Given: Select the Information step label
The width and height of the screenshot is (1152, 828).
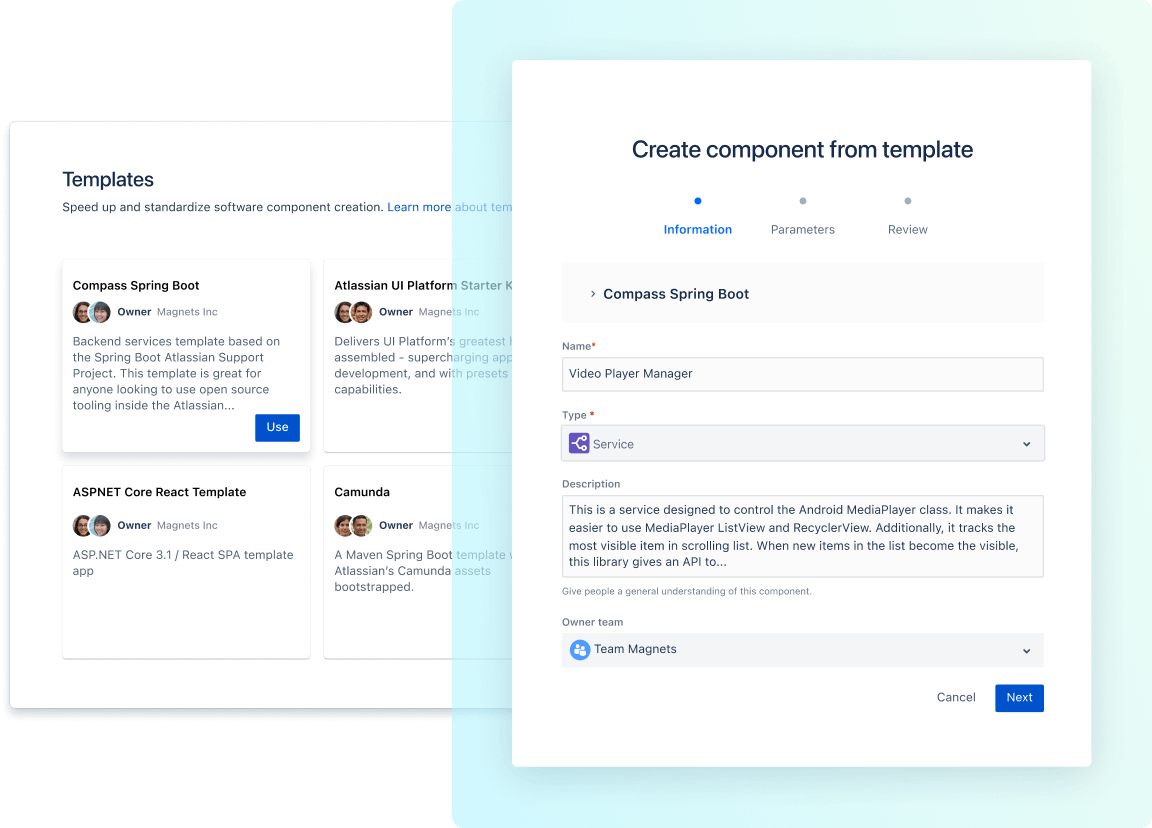Looking at the screenshot, I should click(697, 229).
